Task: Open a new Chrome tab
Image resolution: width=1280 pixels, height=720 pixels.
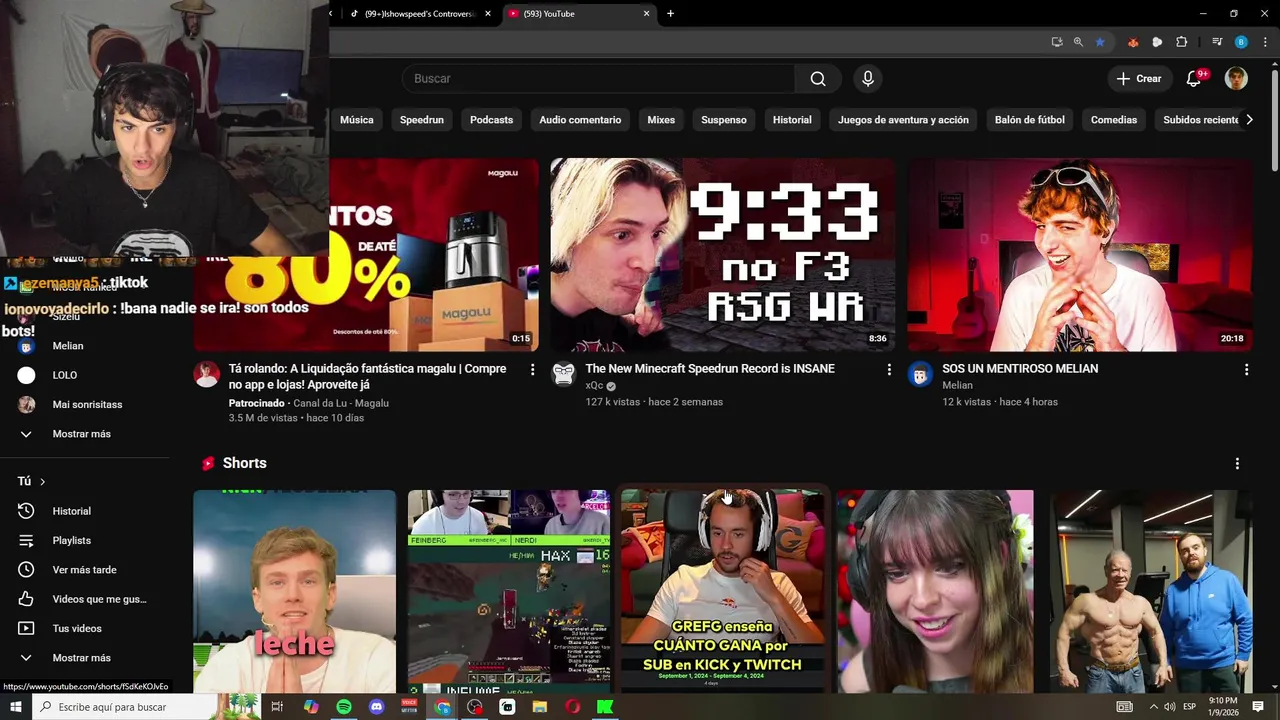Action: 670,14
